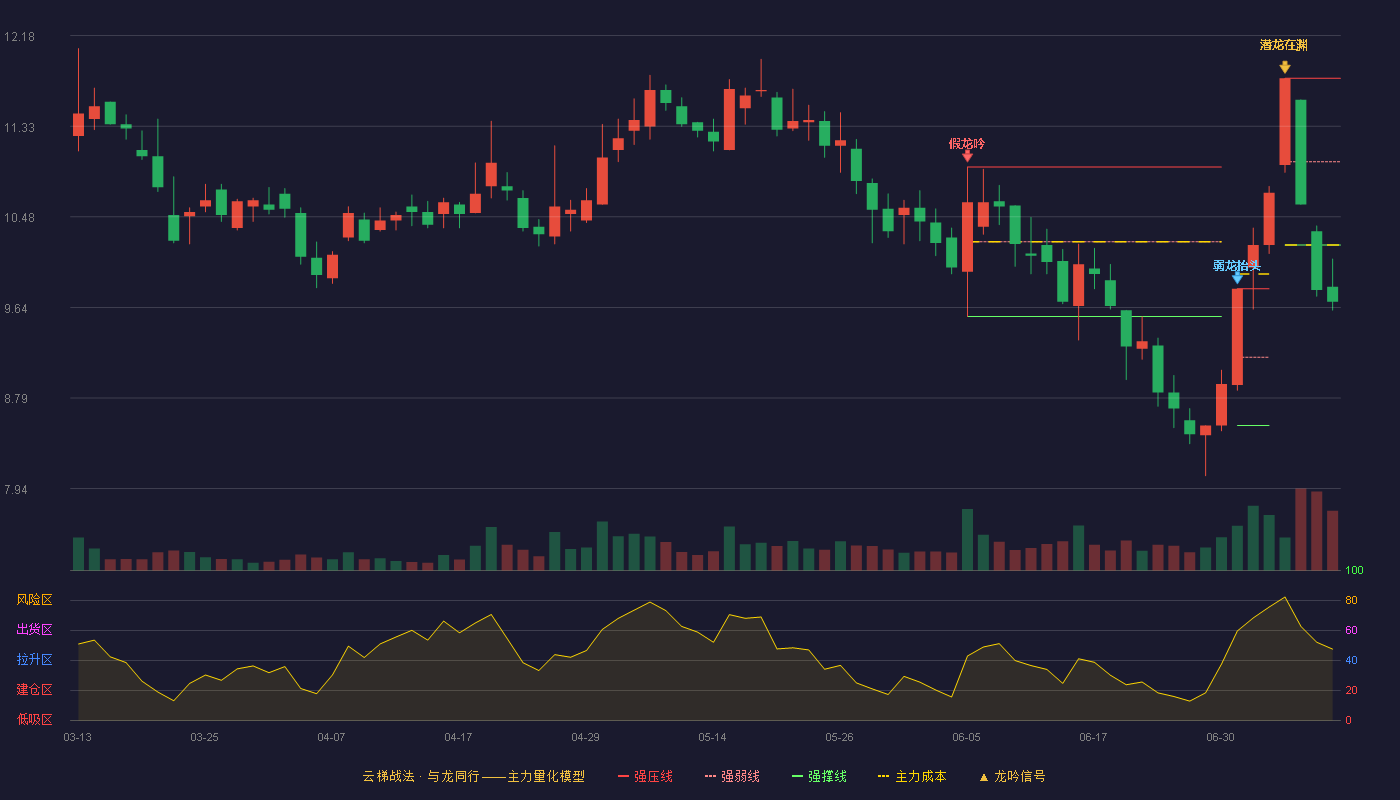Image resolution: width=1400 pixels, height=800 pixels.
Task: Click the 05-26 date label
Action: [x=839, y=737]
